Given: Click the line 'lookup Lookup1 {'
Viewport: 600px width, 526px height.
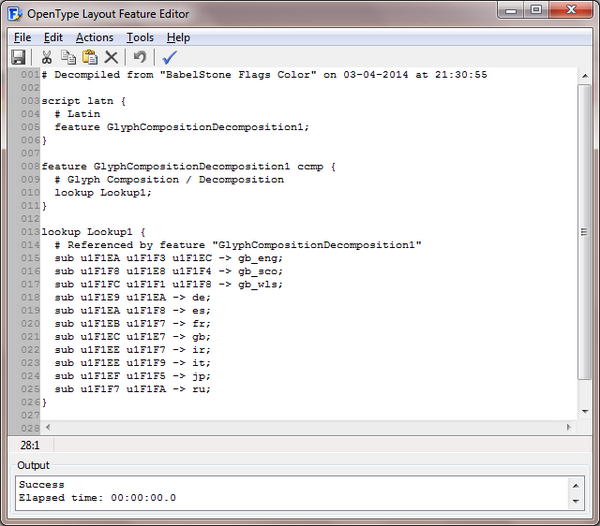Looking at the screenshot, I should [93, 232].
